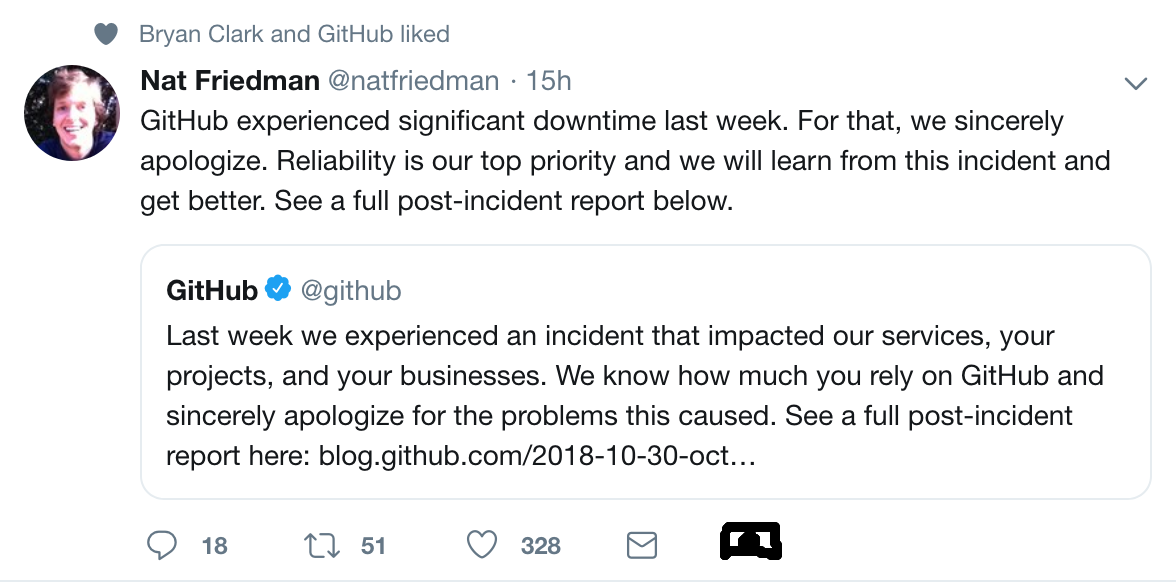Open the direct message envelope icon
This screenshot has width=1176, height=582.
pyautogui.click(x=642, y=545)
